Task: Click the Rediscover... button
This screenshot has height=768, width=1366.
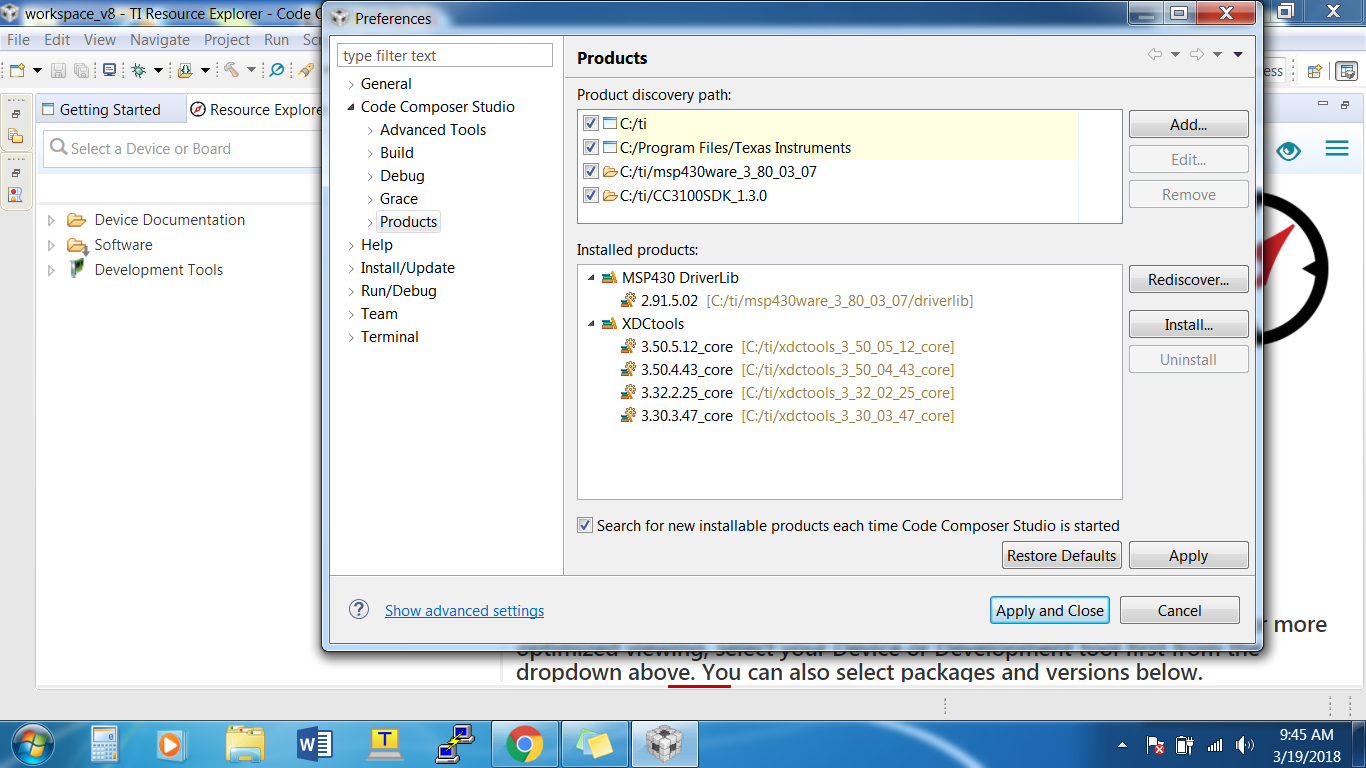Action: (1189, 280)
